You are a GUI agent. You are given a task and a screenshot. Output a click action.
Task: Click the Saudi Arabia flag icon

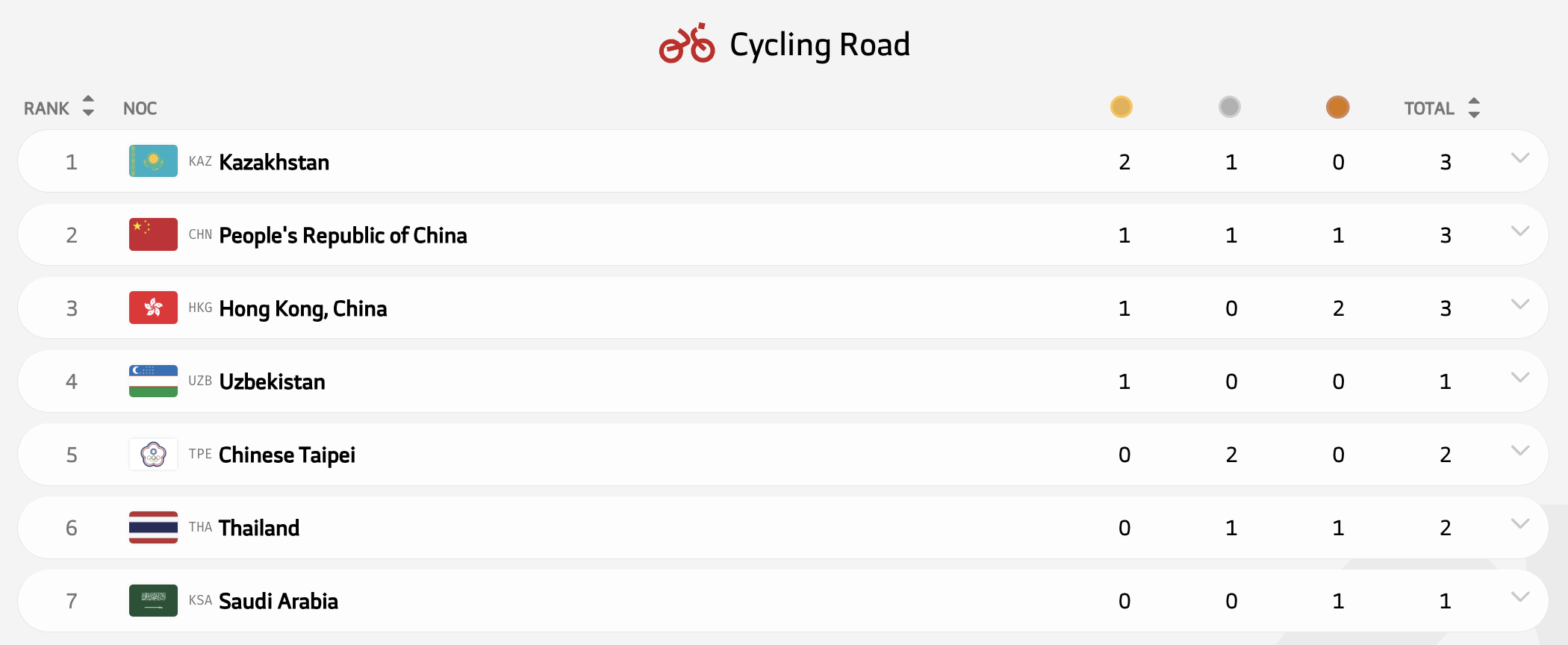[x=153, y=600]
